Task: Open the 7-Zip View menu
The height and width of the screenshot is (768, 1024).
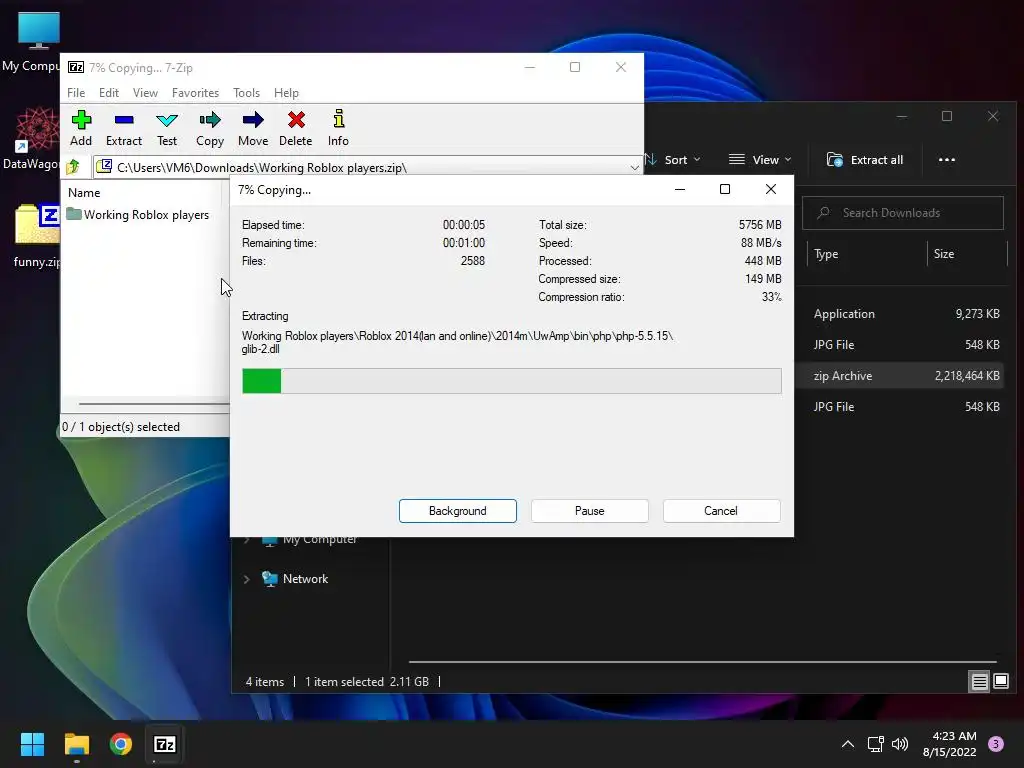Action: [145, 93]
